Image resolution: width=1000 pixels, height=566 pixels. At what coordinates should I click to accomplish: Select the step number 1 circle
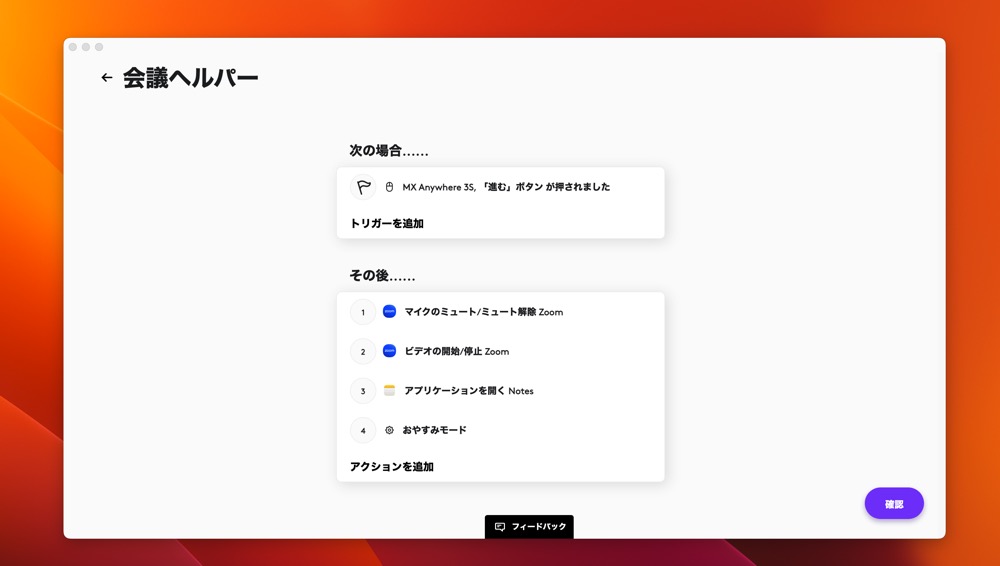point(363,312)
